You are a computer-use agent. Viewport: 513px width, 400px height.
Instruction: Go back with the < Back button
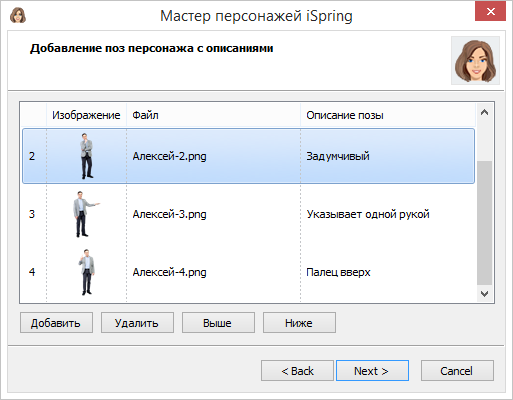pyautogui.click(x=297, y=371)
